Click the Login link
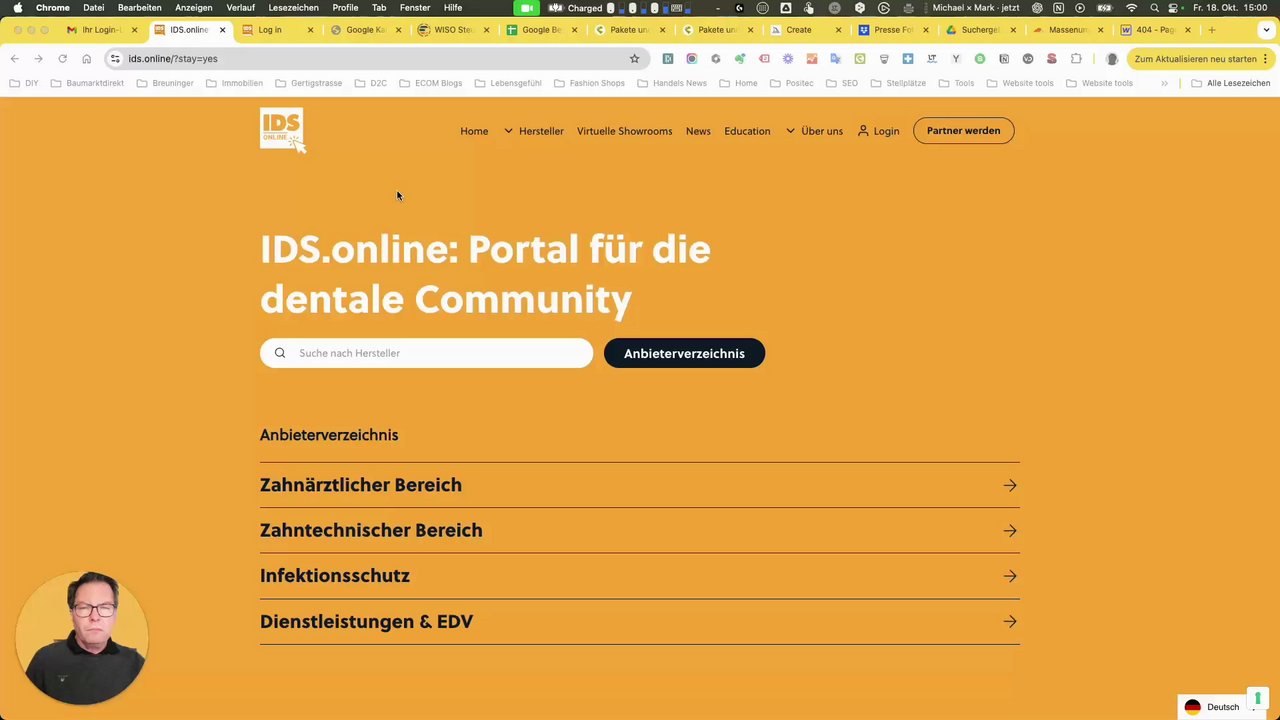Screen dimensions: 1280x720 [x=886, y=131]
